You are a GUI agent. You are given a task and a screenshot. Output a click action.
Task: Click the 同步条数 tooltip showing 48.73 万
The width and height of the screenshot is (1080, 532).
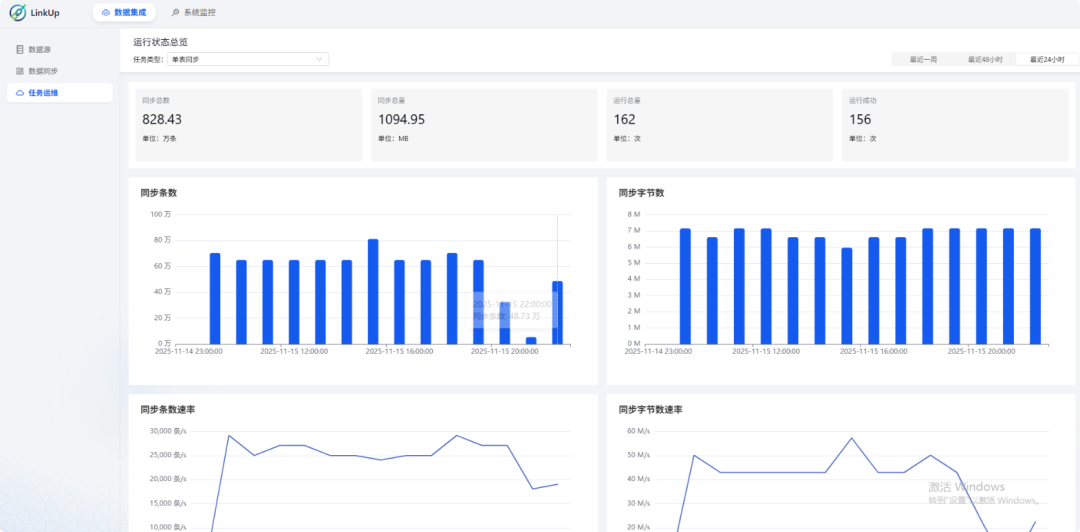pos(513,310)
